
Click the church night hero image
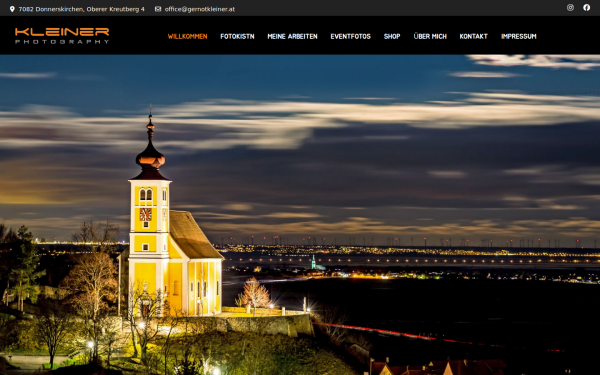pos(300,215)
